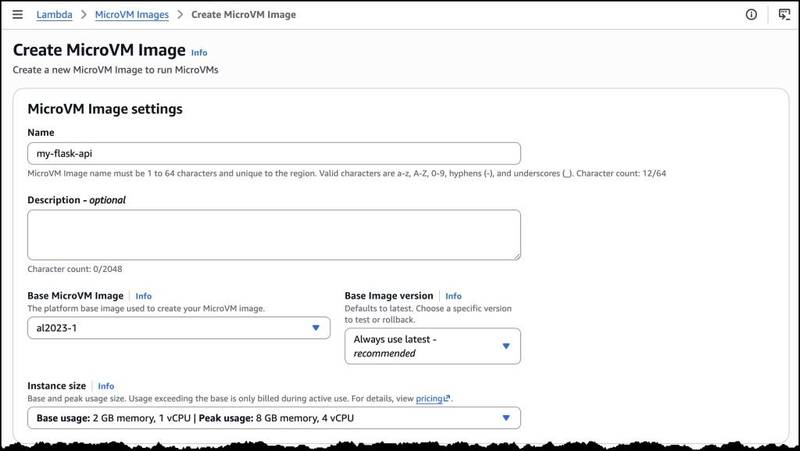Open the CloudShell icon in top bar
800x451 pixels.
tap(784, 14)
